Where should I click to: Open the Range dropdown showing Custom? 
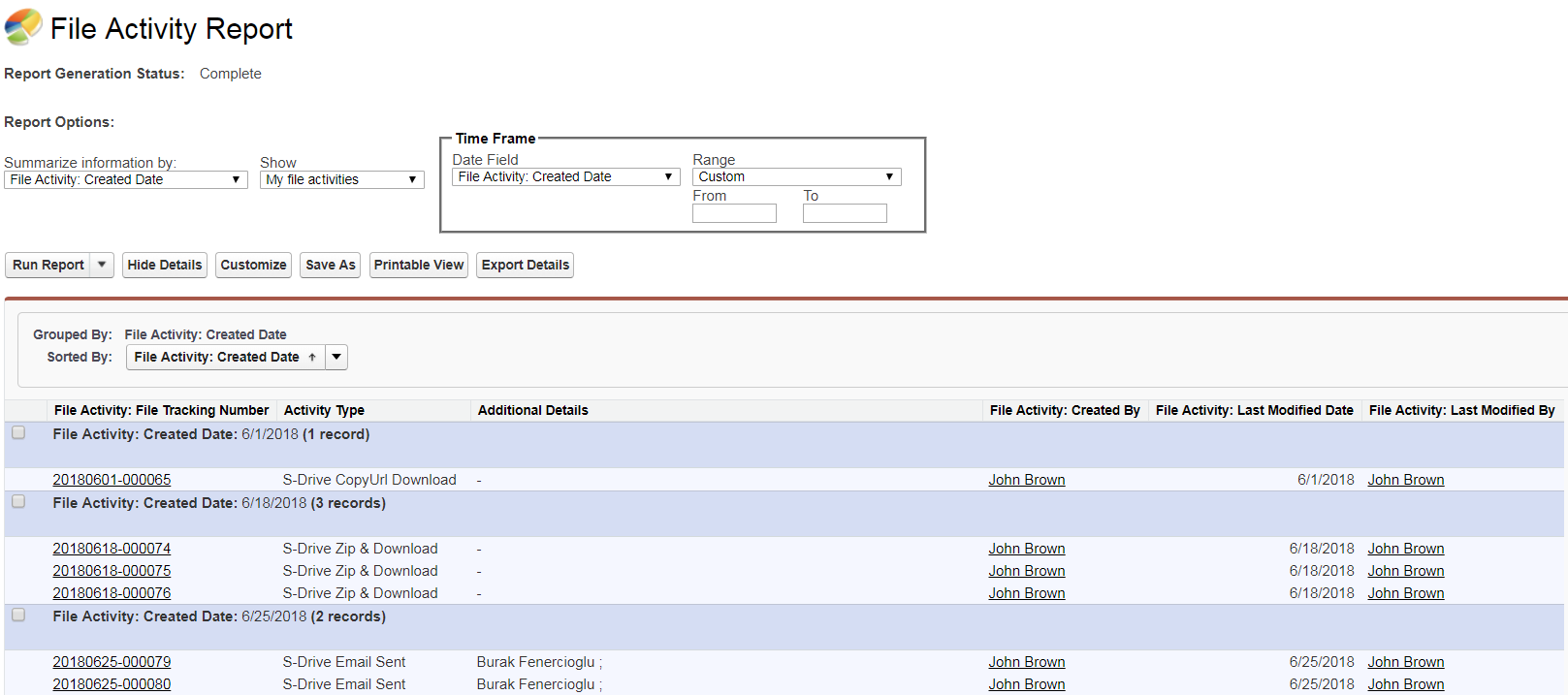(797, 176)
